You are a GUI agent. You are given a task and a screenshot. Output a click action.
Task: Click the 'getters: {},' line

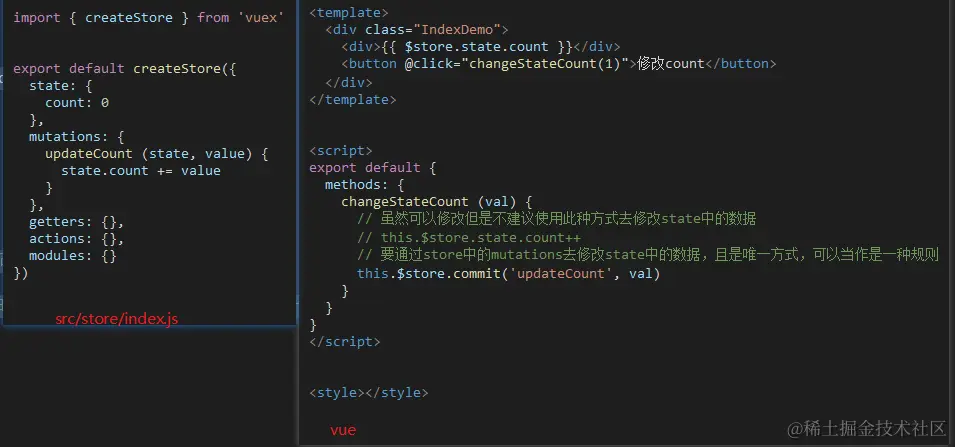[76, 222]
